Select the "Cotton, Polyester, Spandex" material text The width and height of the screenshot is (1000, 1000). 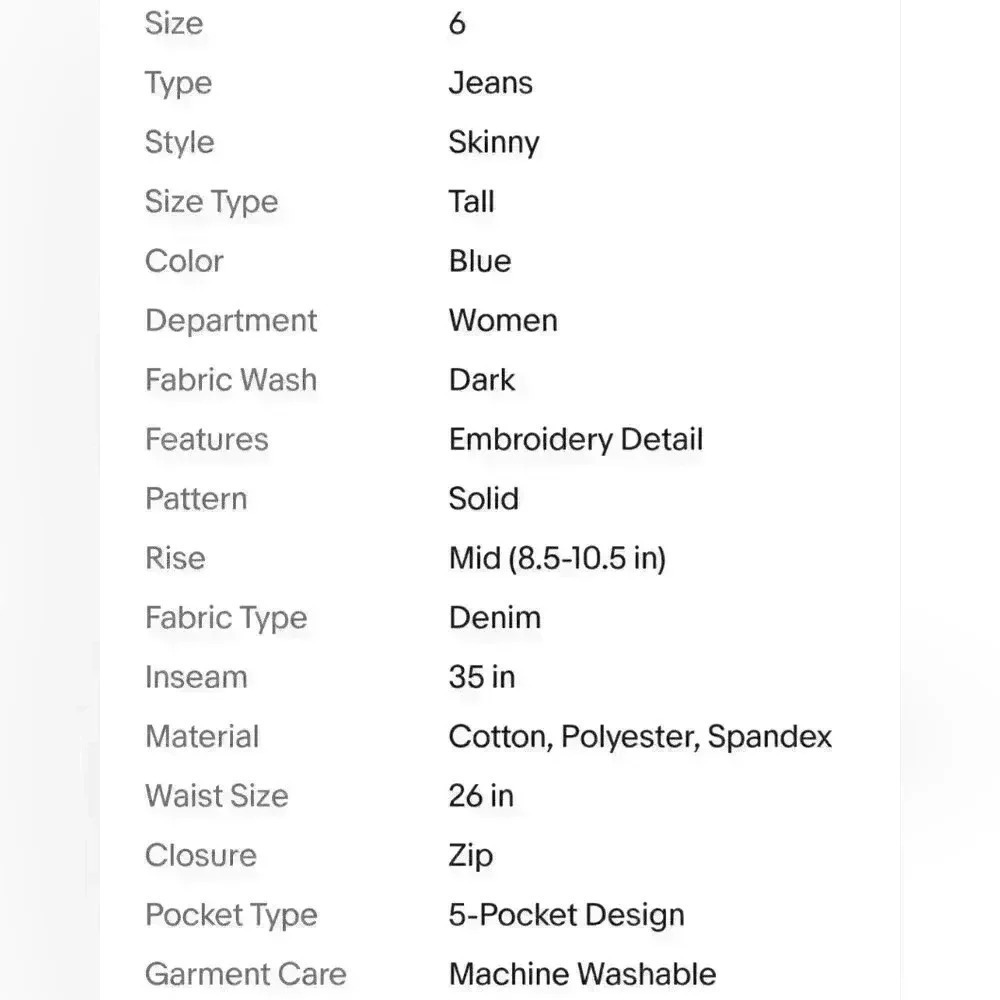(640, 737)
